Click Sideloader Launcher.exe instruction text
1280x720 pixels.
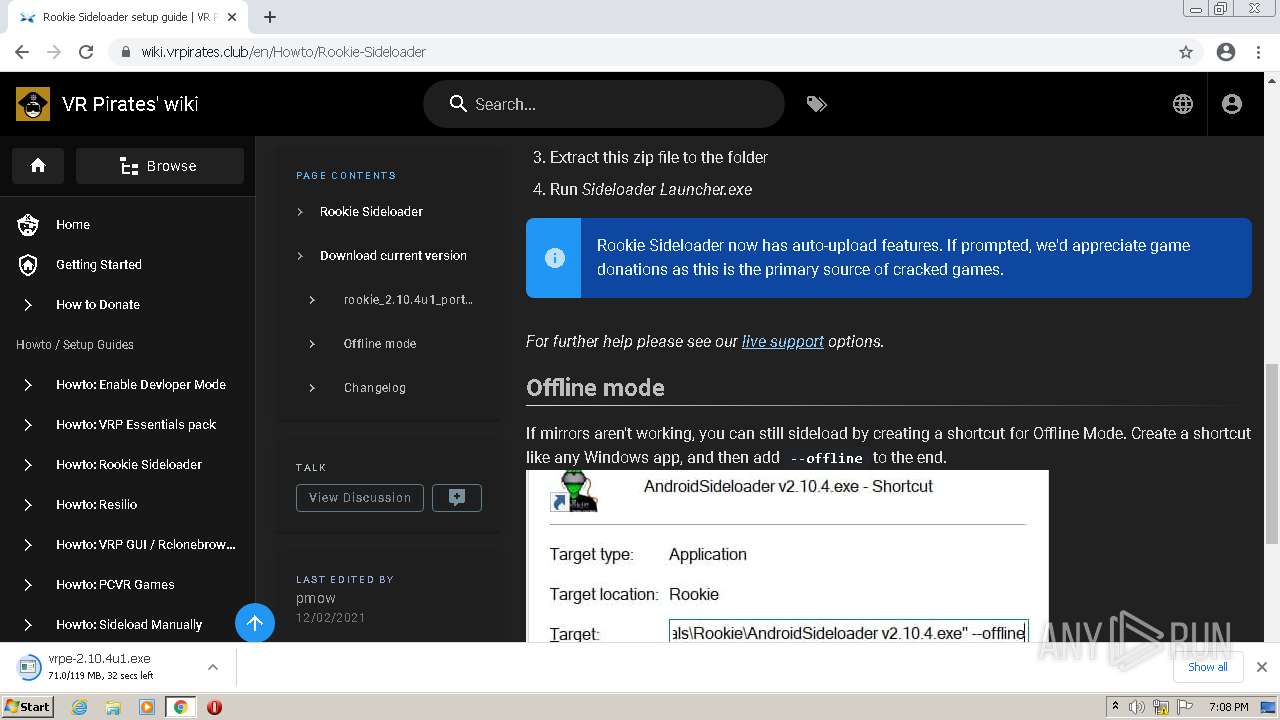pyautogui.click(x=667, y=189)
